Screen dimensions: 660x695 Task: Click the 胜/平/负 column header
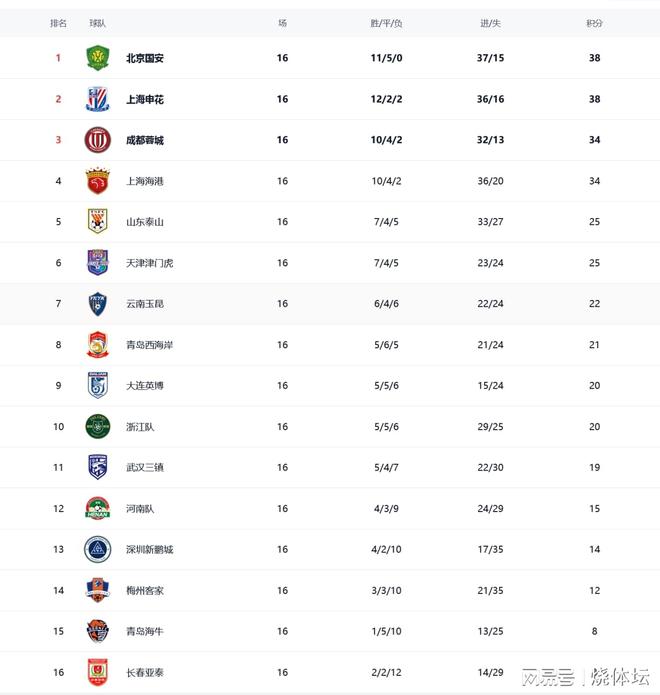pos(386,23)
